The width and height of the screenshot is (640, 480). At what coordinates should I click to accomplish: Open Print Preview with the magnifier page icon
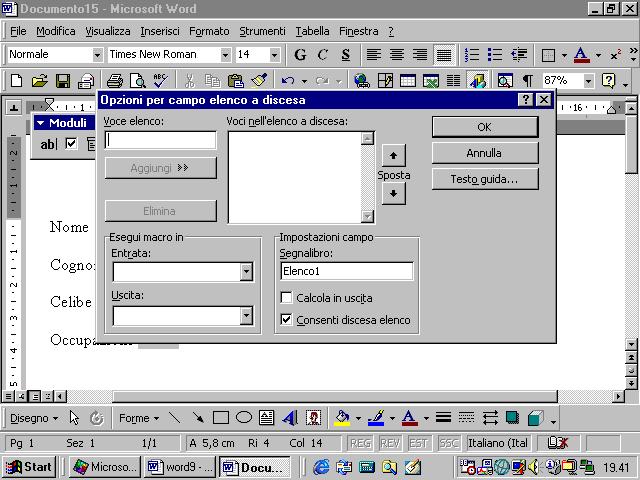138,81
